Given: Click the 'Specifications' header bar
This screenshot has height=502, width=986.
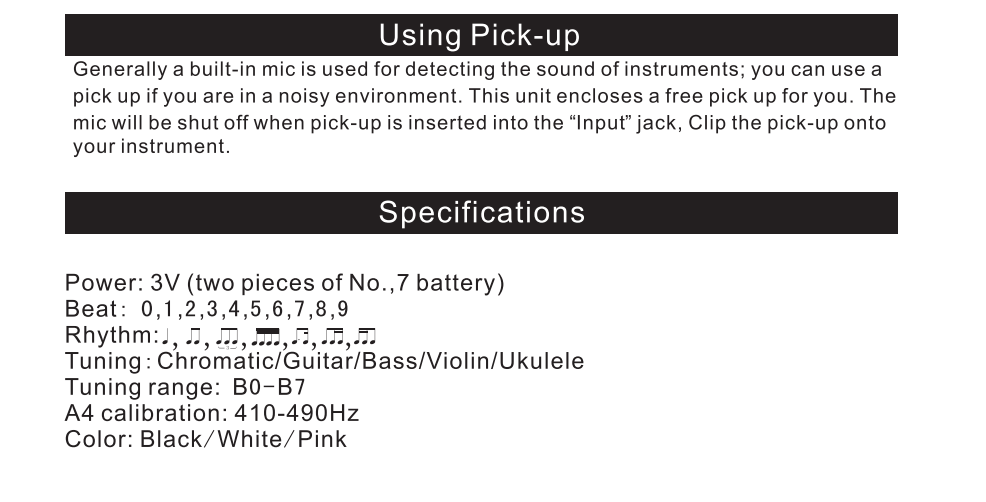Looking at the screenshot, I should tap(481, 213).
